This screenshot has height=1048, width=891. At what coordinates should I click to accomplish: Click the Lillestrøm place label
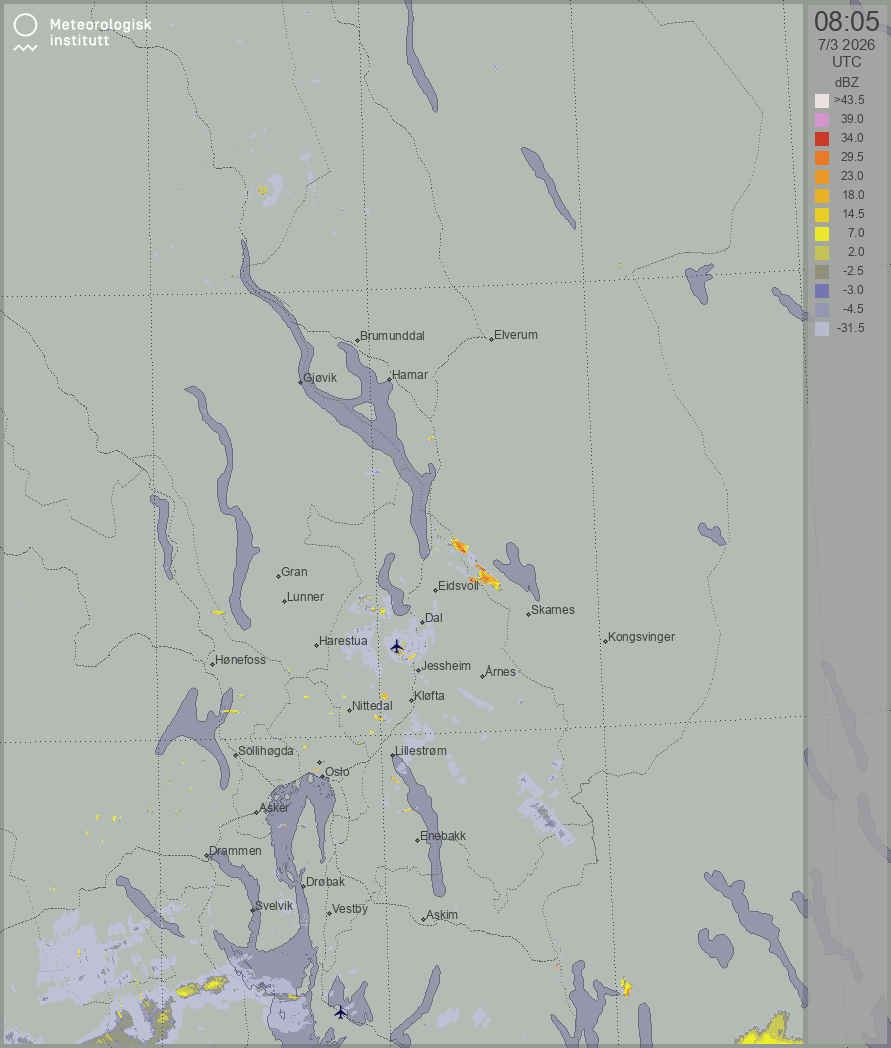click(x=421, y=751)
